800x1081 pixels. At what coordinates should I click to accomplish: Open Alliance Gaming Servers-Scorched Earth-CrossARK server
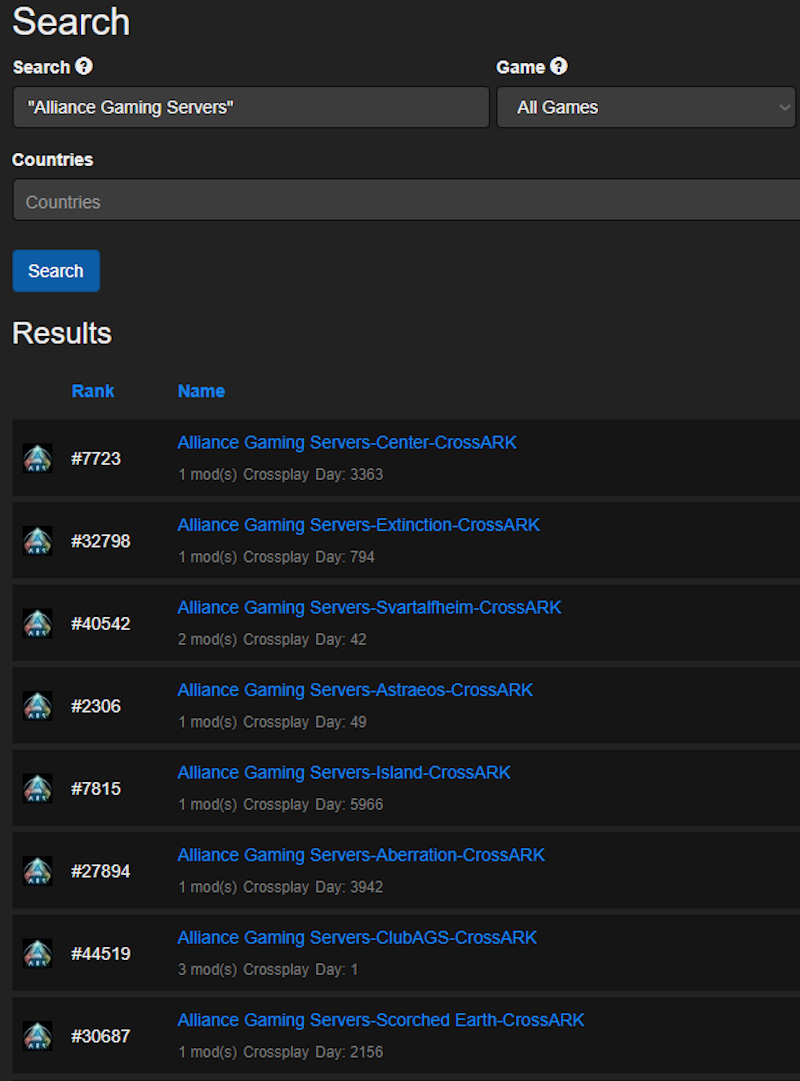point(381,1020)
